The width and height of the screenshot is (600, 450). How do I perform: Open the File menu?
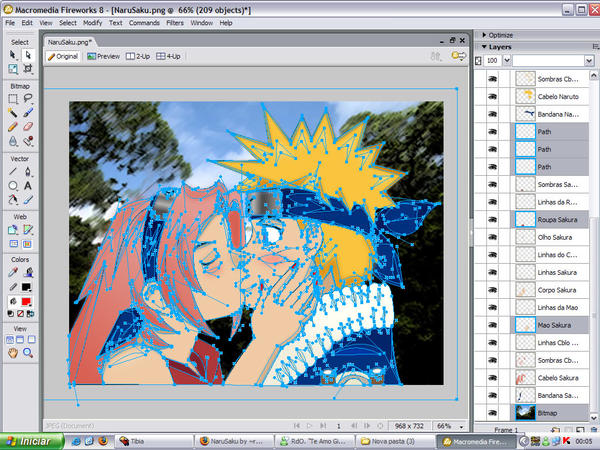(x=10, y=23)
